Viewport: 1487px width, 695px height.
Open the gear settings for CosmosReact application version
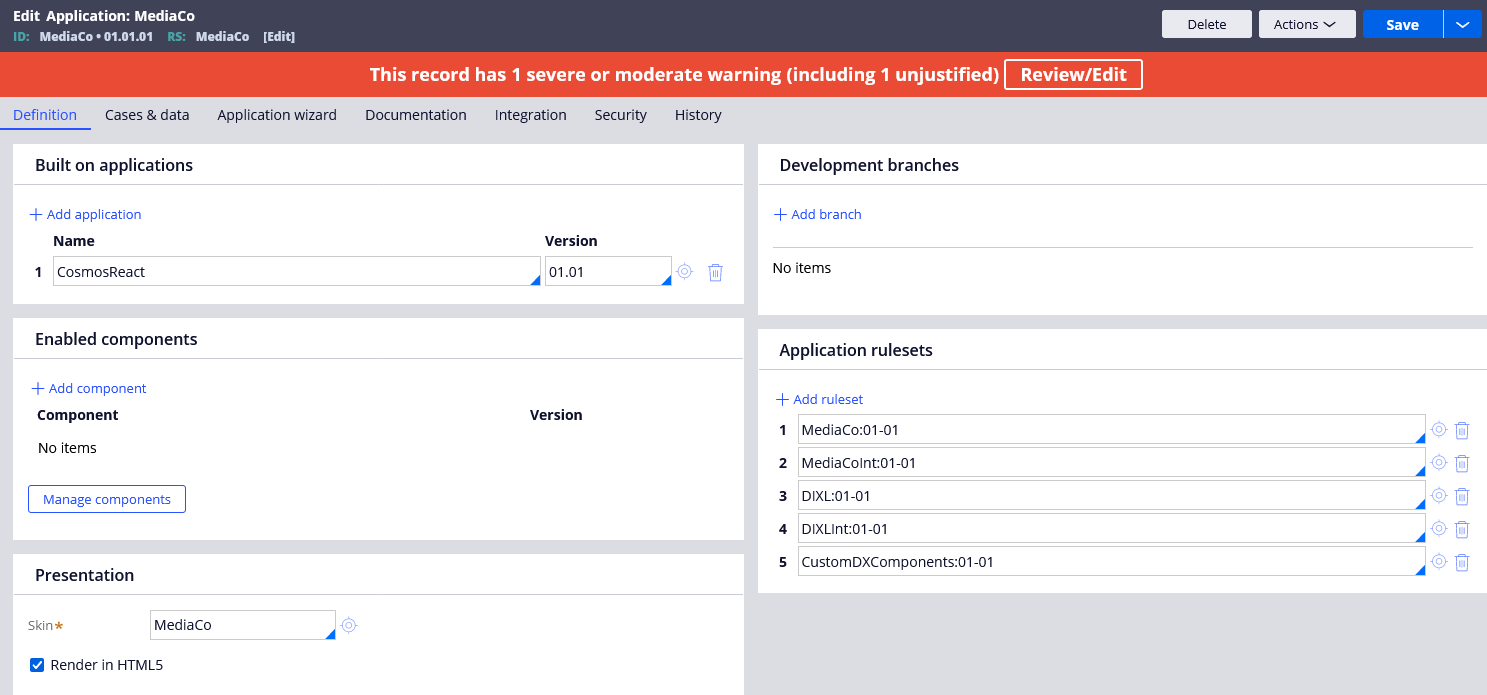(684, 271)
